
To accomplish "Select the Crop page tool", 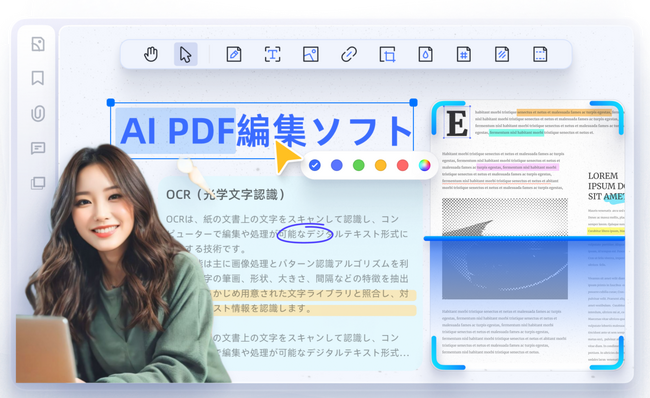I will [387, 54].
